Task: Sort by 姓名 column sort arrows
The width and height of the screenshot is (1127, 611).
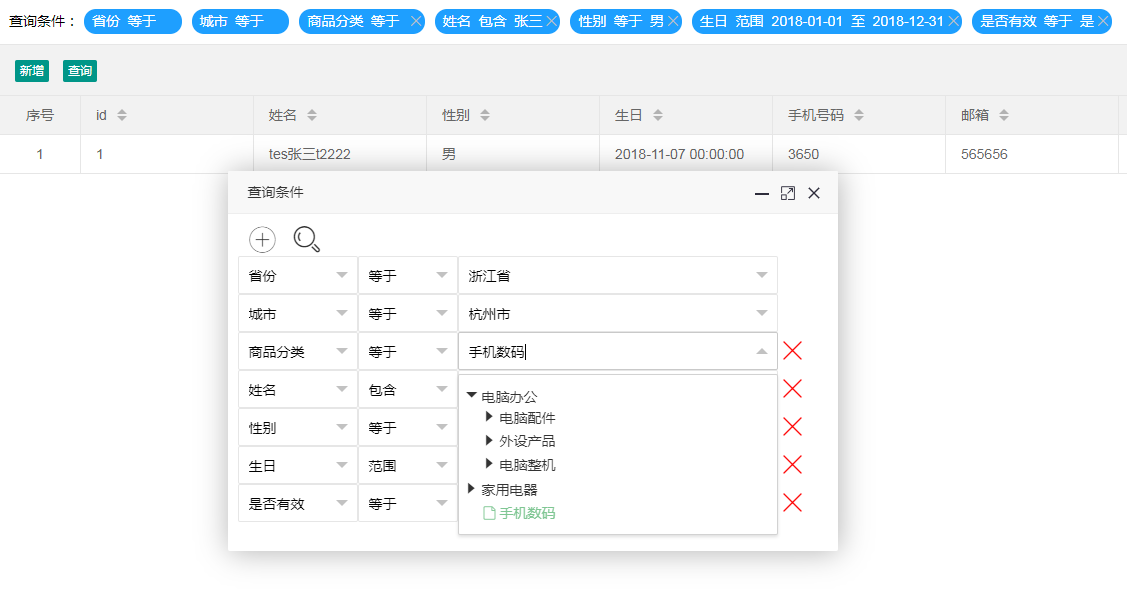Action: click(312, 116)
